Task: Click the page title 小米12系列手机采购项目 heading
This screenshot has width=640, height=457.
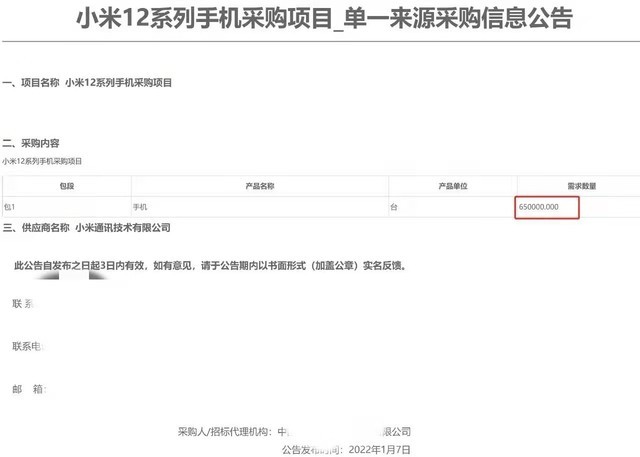Action: tap(324, 19)
